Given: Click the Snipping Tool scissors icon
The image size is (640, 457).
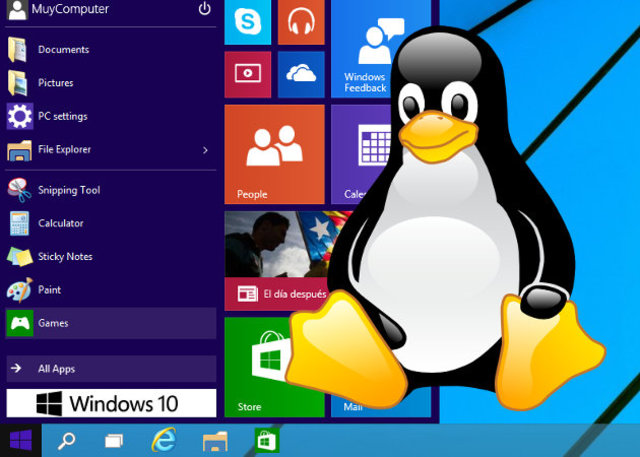Looking at the screenshot, I should tap(19, 190).
